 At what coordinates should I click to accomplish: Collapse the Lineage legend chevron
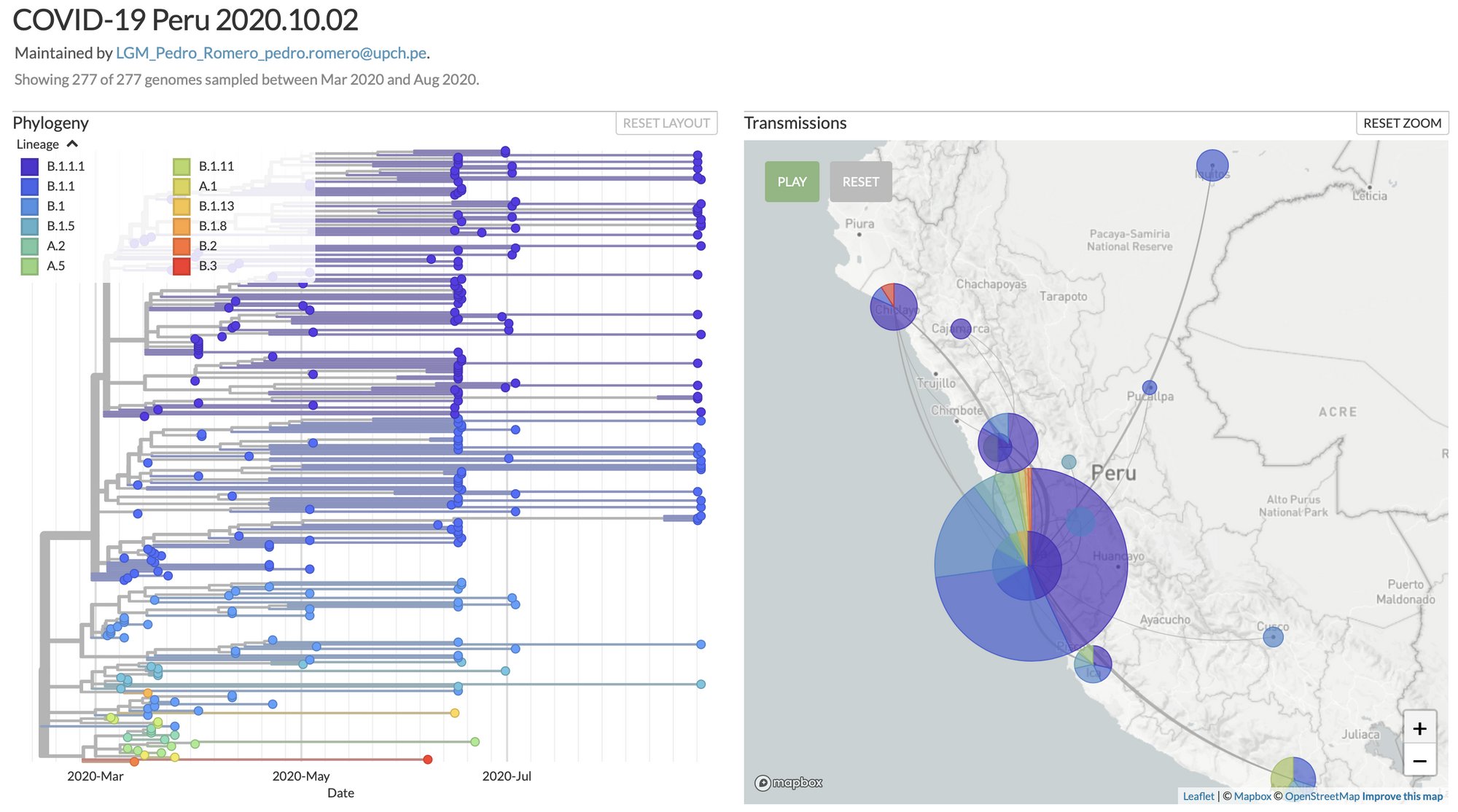point(72,144)
